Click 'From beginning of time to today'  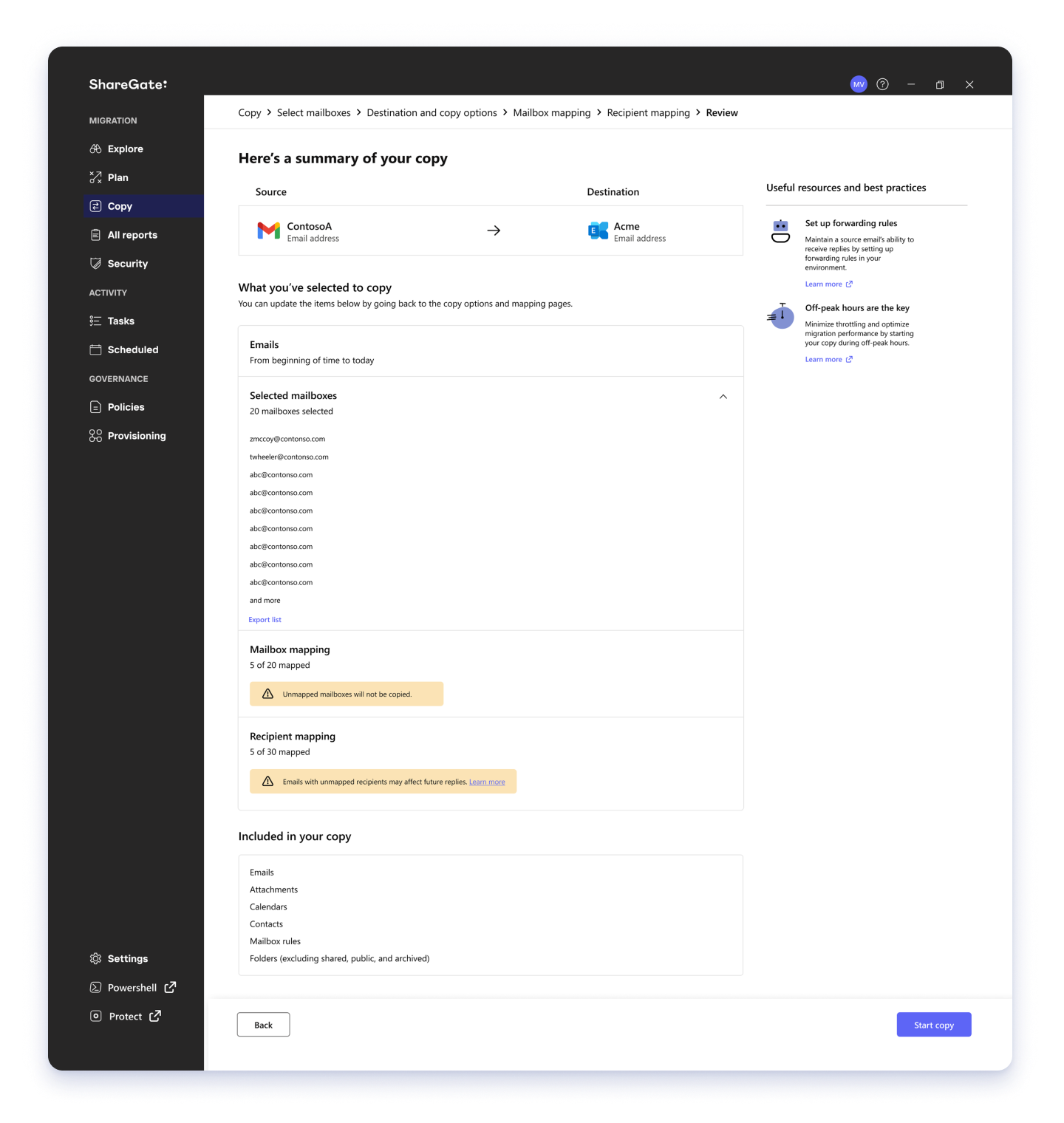(x=312, y=361)
